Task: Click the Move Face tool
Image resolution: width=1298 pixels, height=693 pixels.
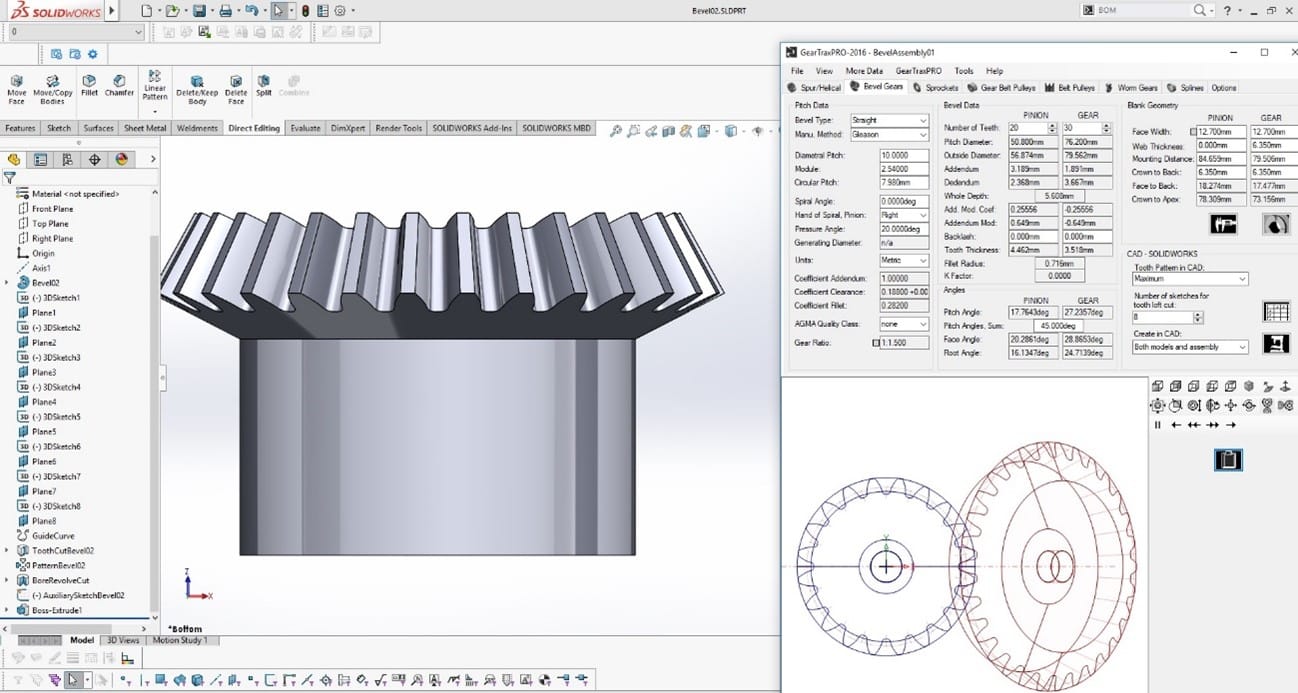Action: tap(17, 88)
